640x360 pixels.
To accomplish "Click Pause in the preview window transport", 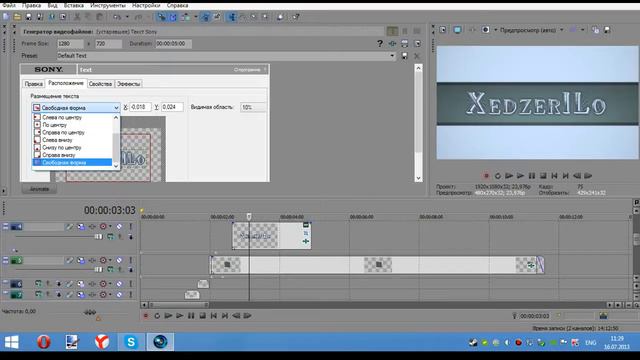I will 531,176.
